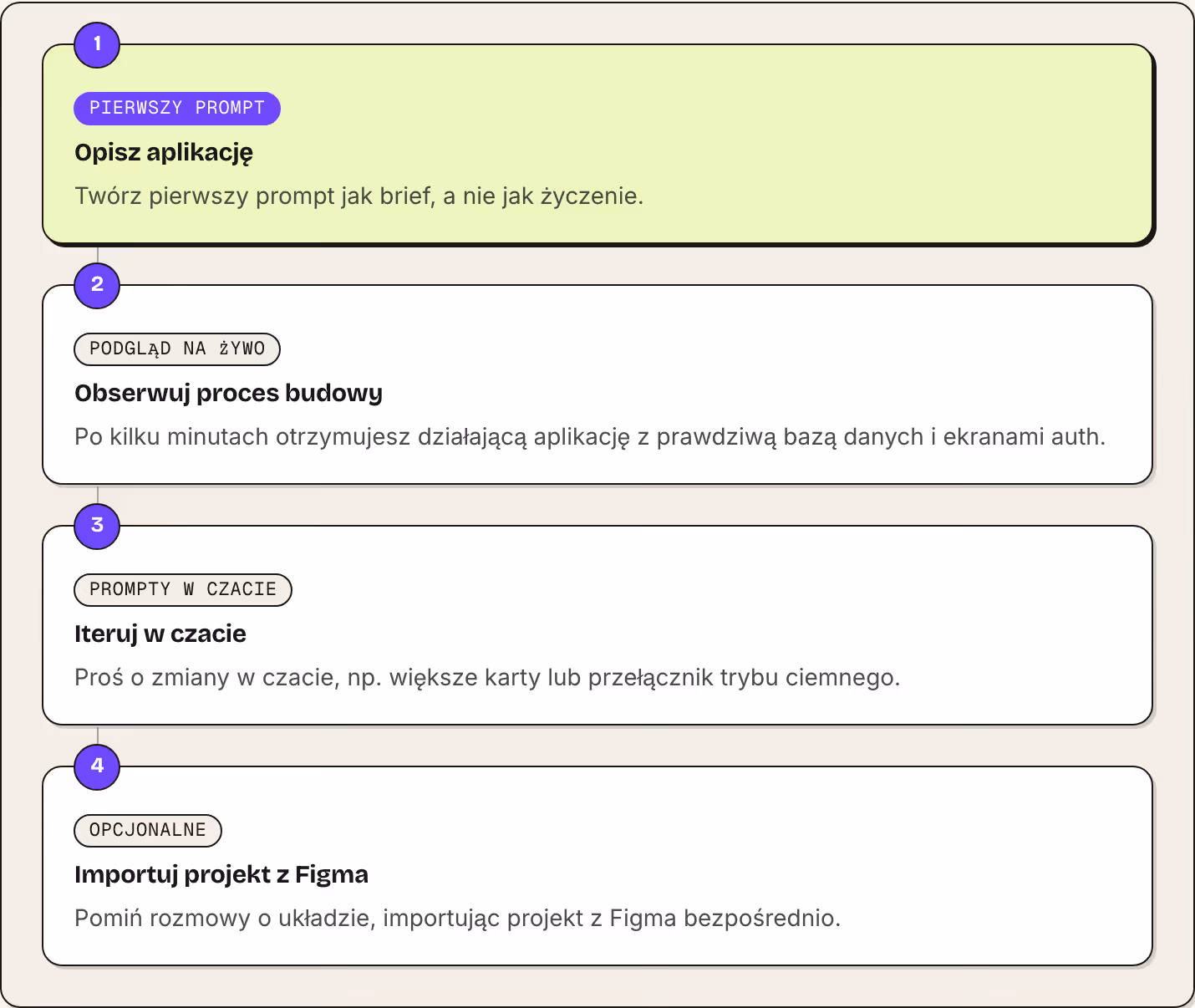Click the PROMPTY W CZACIE tag
This screenshot has width=1195, height=1008.
[x=183, y=590]
